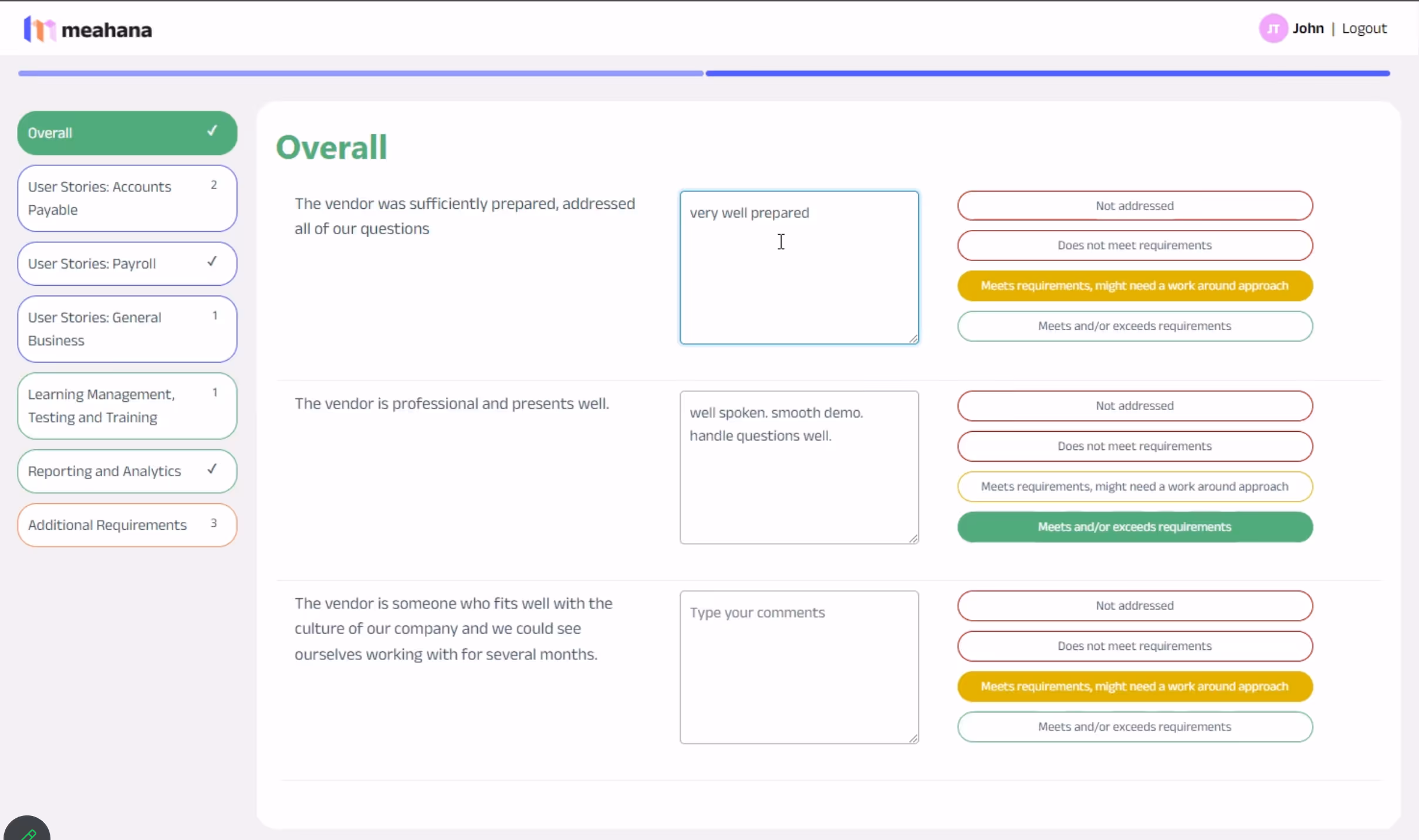The width and height of the screenshot is (1419, 840).
Task: Click the checkmark on the Overall tab
Action: [x=212, y=131]
